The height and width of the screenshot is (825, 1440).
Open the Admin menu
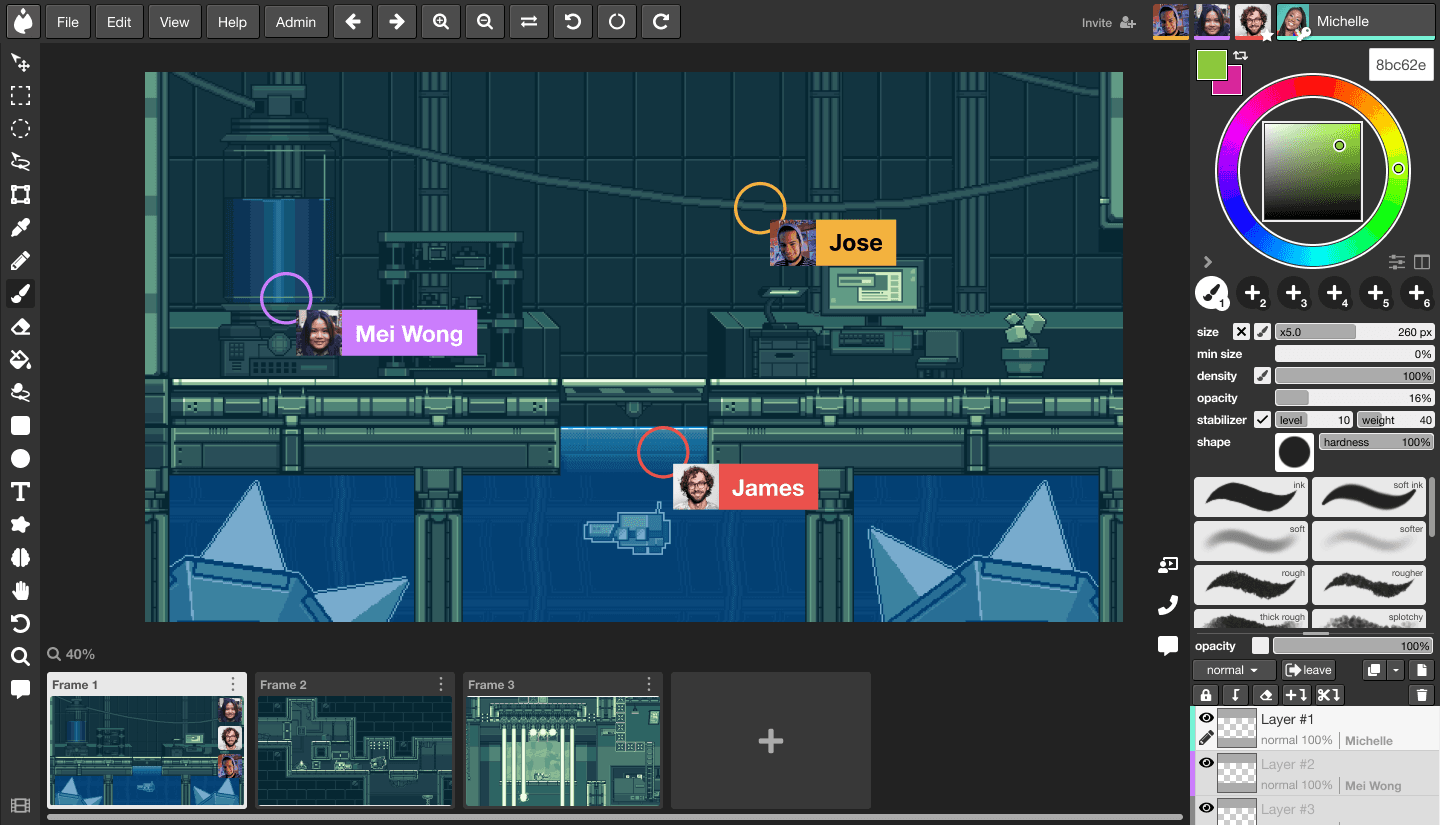point(296,22)
